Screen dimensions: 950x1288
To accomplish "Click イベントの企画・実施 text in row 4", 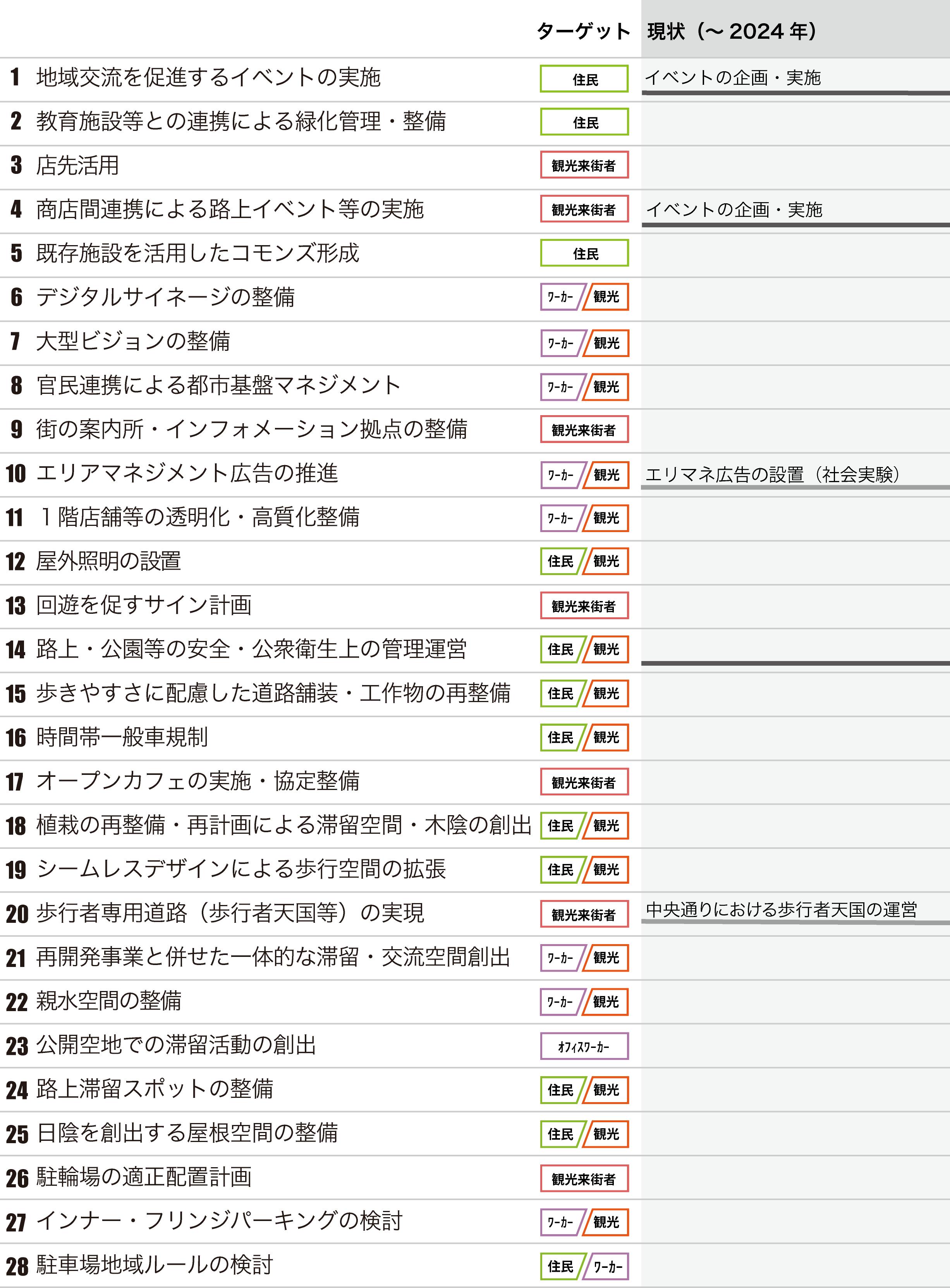I will 734,209.
